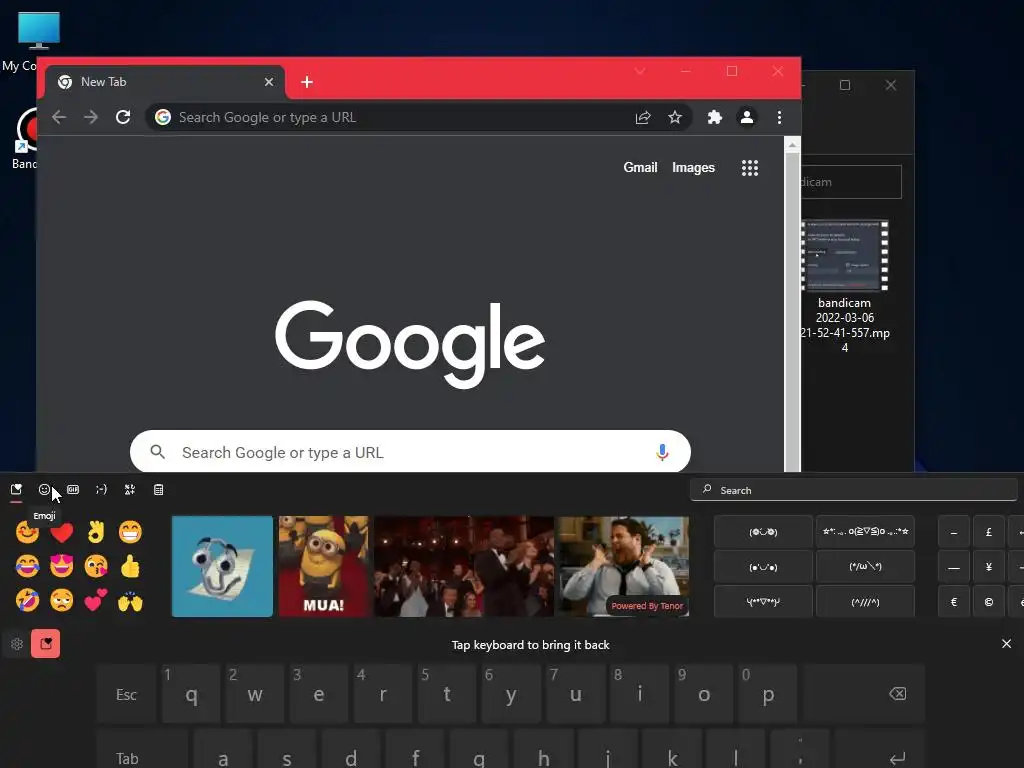The width and height of the screenshot is (1024, 768).
Task: Reload the Chrome page
Action: pos(123,117)
